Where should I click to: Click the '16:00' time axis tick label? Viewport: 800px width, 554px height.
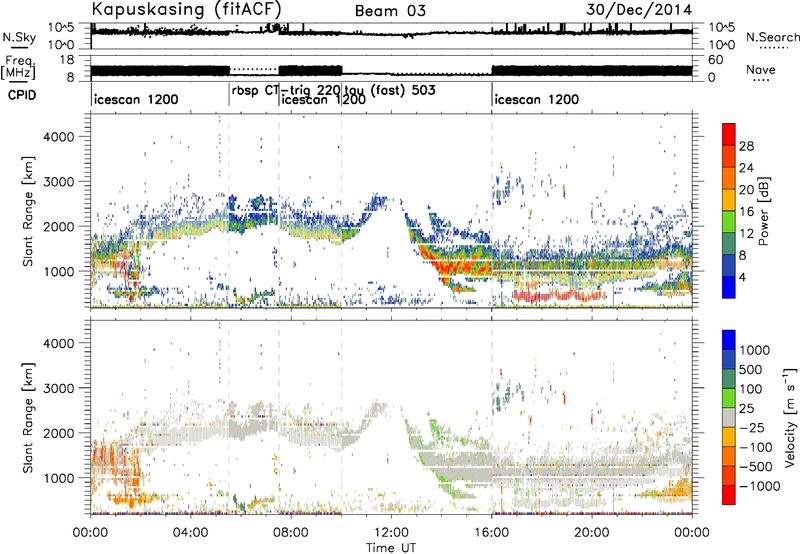tap(491, 532)
